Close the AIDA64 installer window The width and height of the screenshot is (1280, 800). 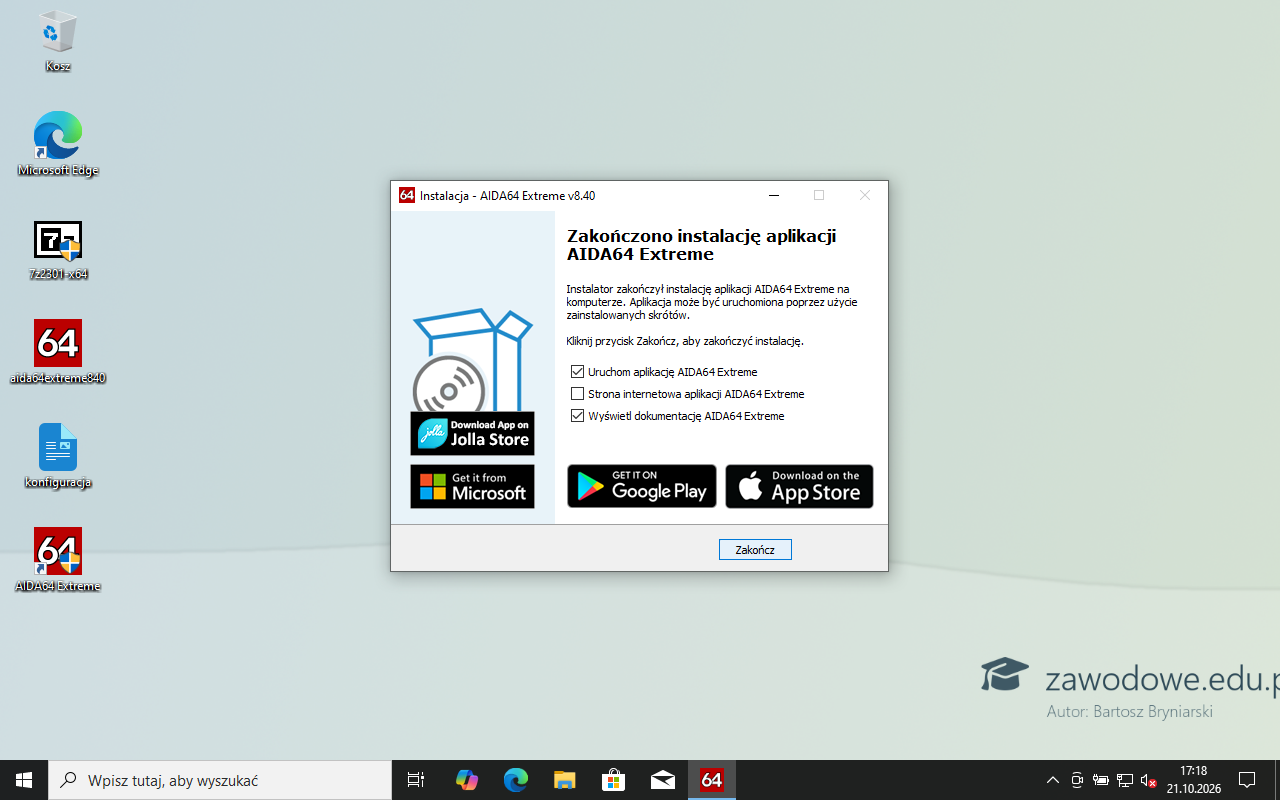click(x=865, y=196)
